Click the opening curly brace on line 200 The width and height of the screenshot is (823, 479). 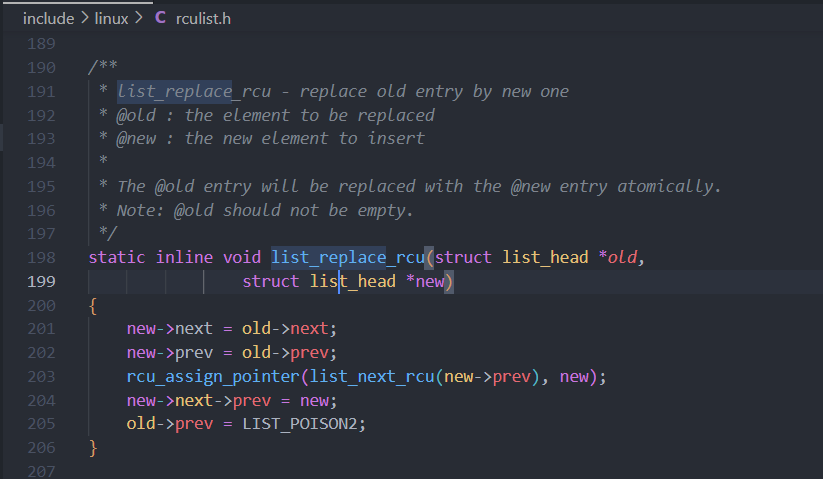coord(93,305)
